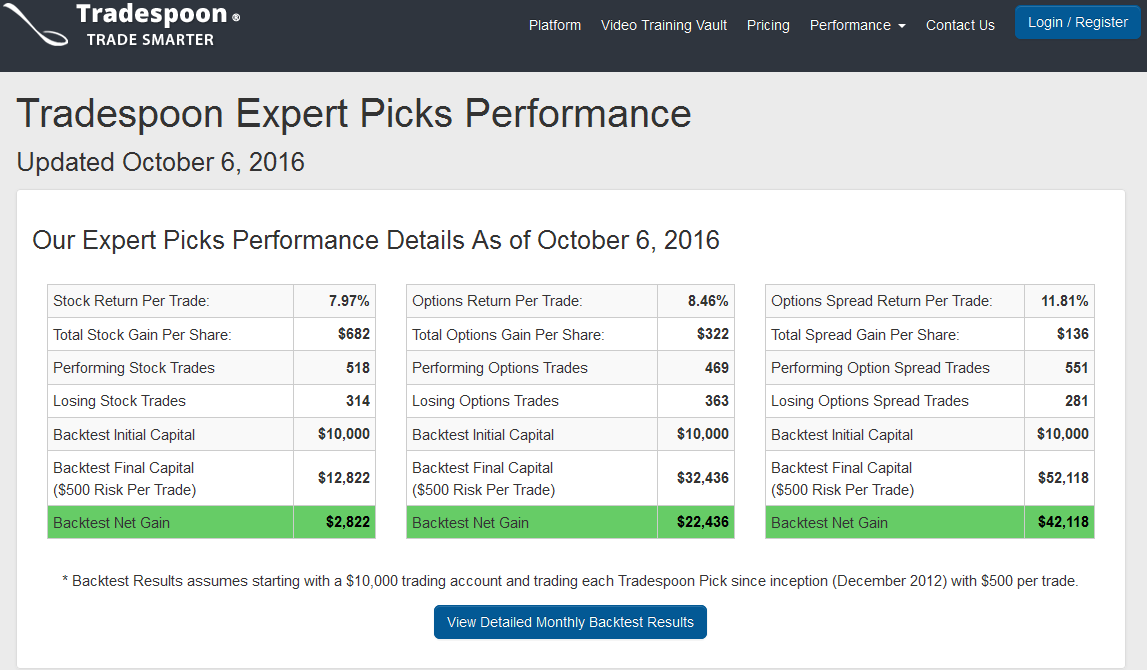Screen dimensions: 1147x670
Task: Click the Tradespoon Trade Smarter brand text
Action: [157, 25]
